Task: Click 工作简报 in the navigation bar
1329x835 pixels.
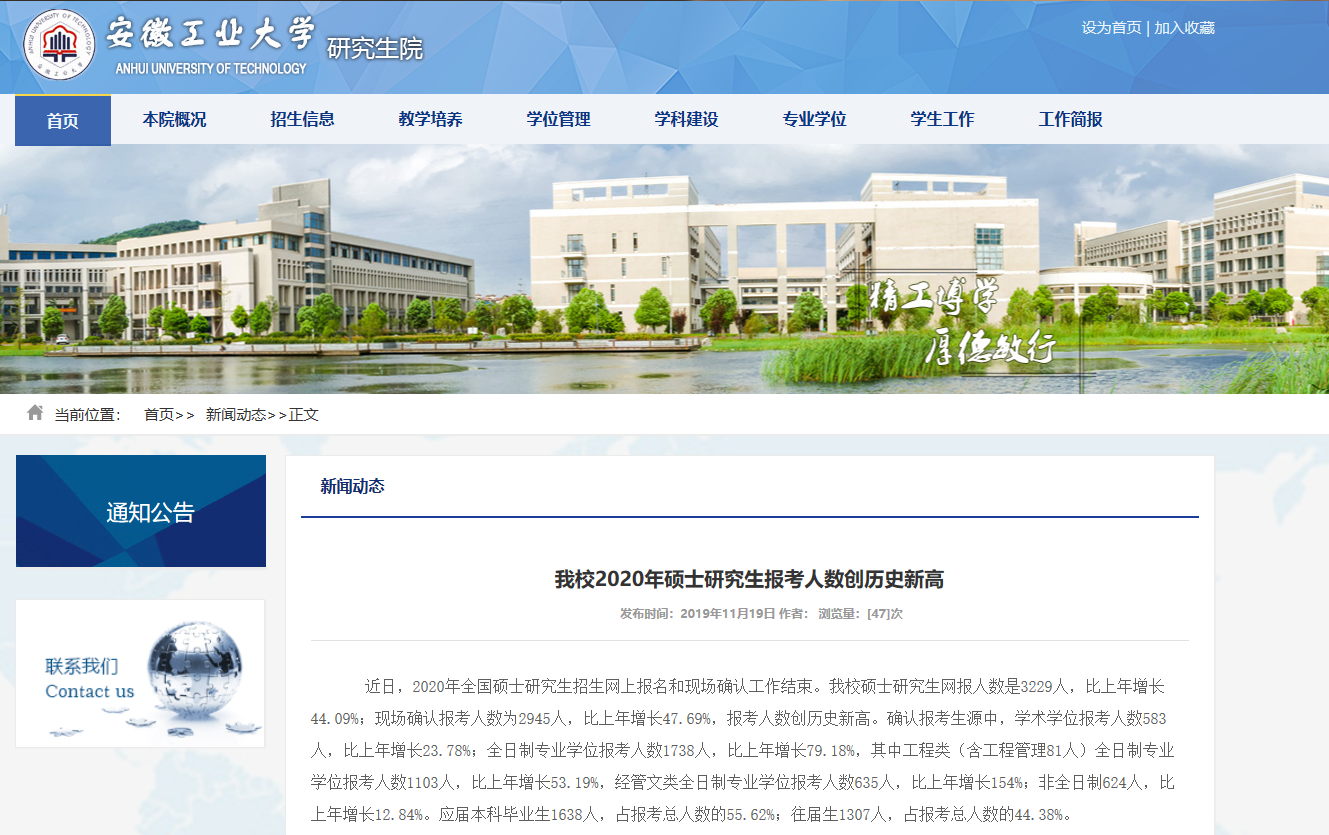Action: tap(1070, 119)
